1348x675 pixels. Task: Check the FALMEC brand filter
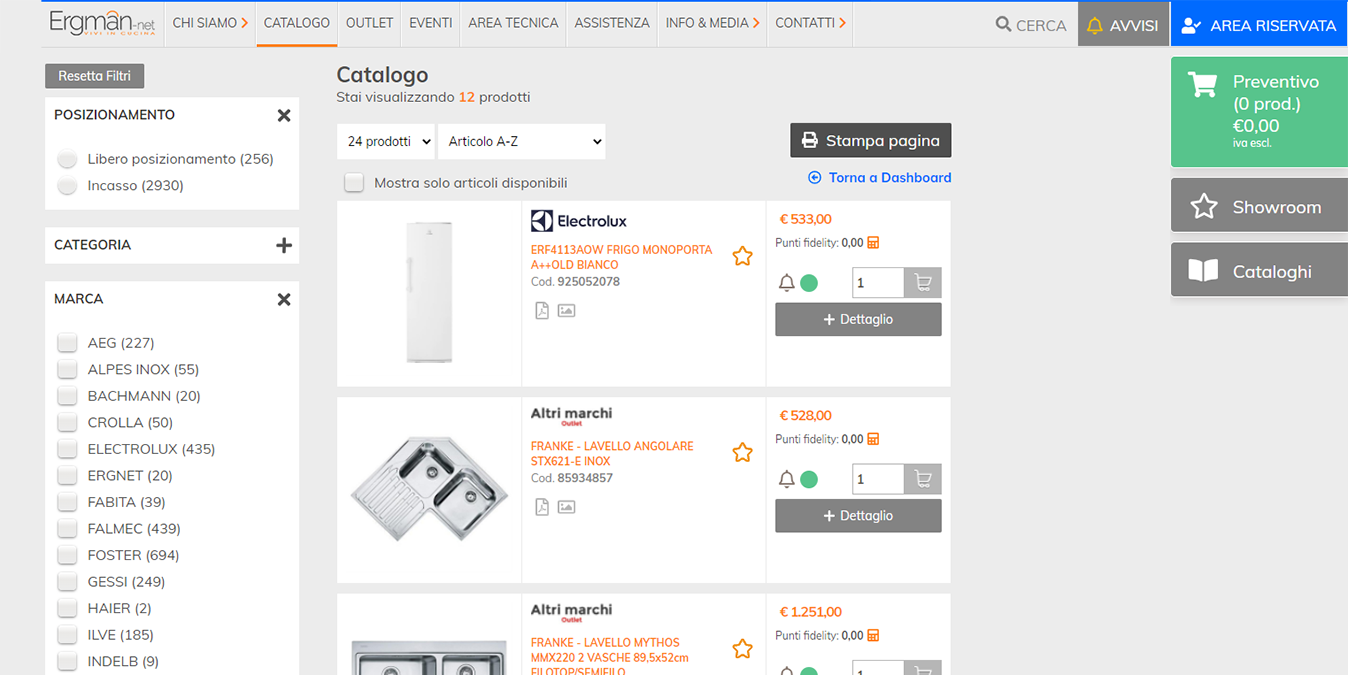(67, 528)
